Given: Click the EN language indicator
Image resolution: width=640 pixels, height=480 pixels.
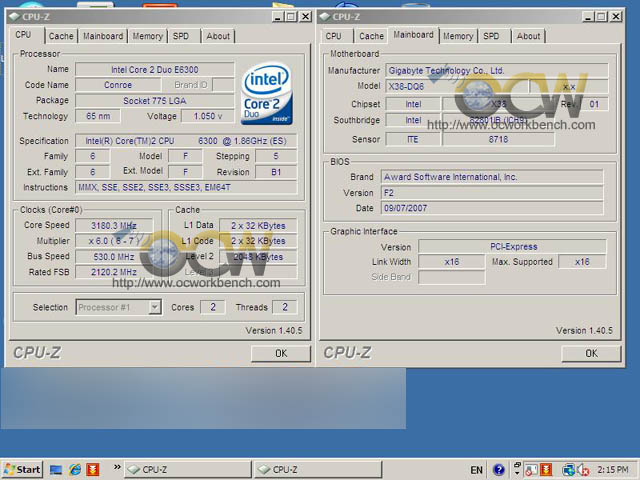Looking at the screenshot, I should tap(476, 470).
